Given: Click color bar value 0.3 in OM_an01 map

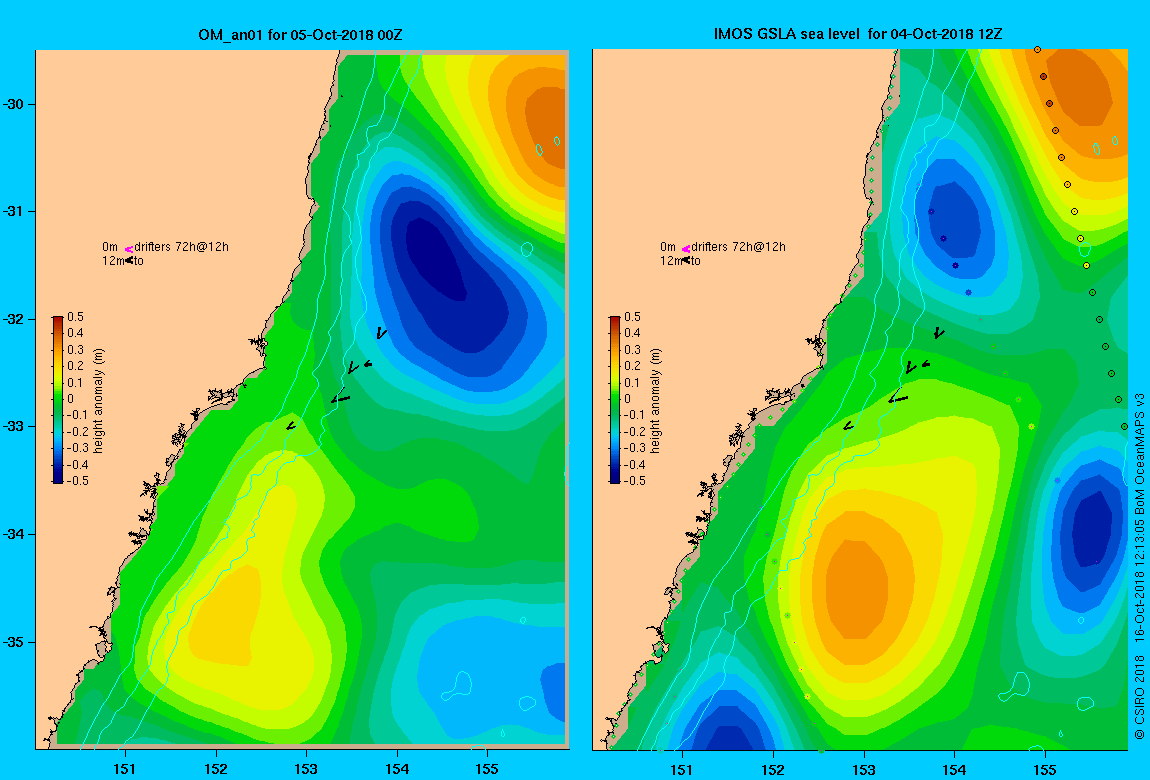Looking at the screenshot, I should pos(76,350).
